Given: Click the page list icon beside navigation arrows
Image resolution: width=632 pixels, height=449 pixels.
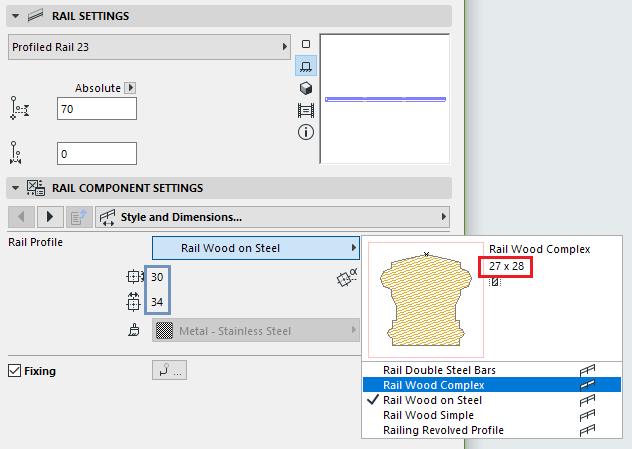Looking at the screenshot, I should (79, 217).
